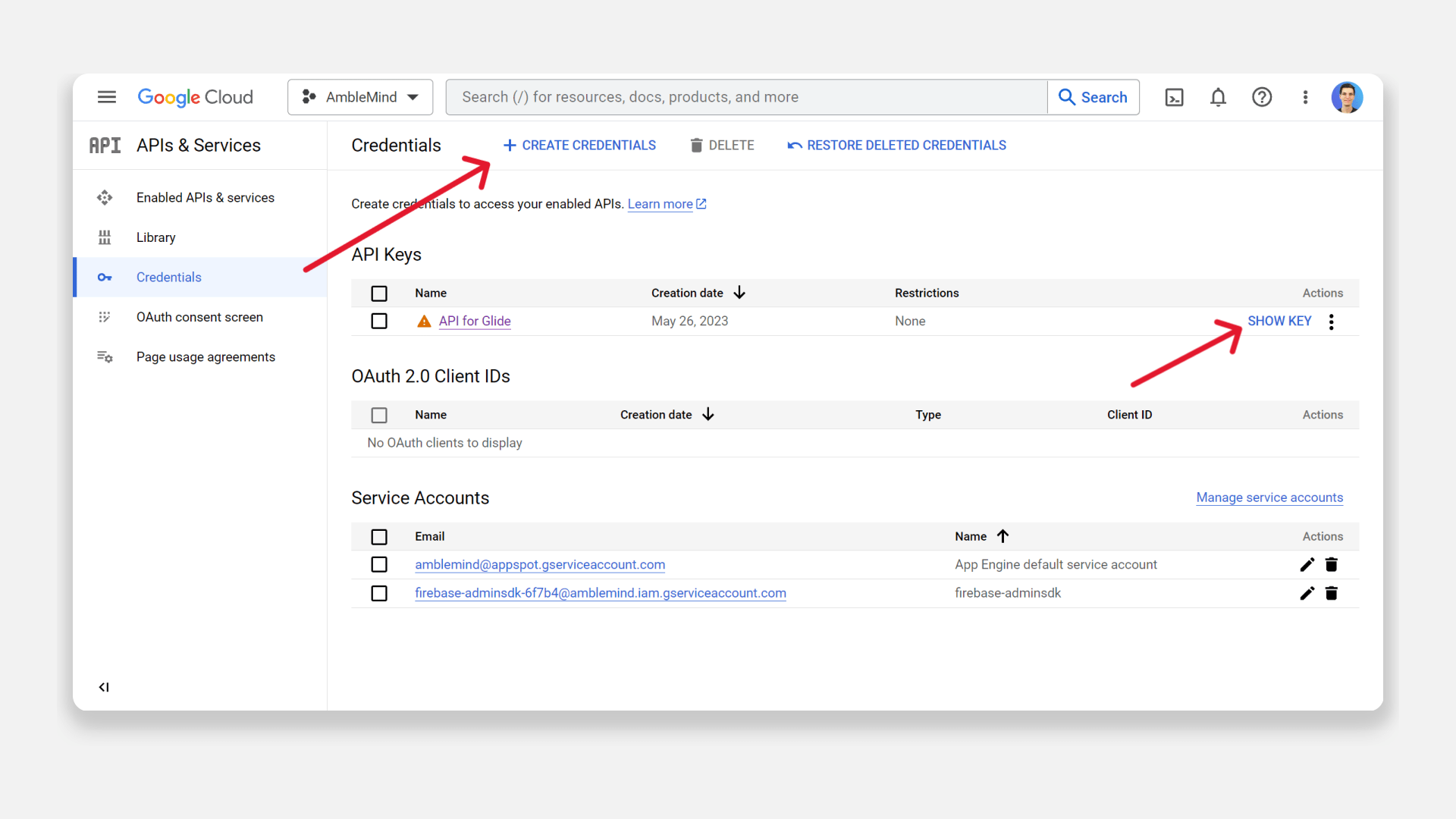Check the API for Glide checkbox
The image size is (1456, 819).
point(379,321)
